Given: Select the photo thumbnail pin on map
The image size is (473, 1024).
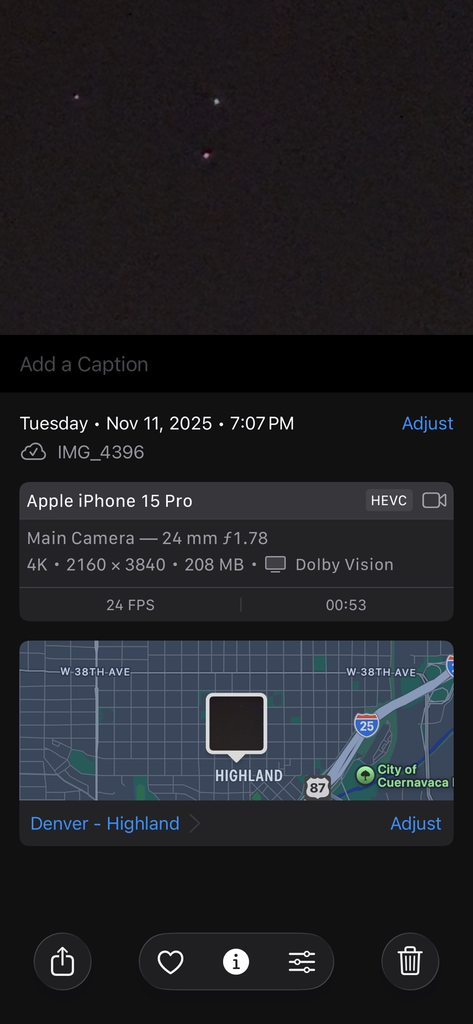Looking at the screenshot, I should (236, 725).
